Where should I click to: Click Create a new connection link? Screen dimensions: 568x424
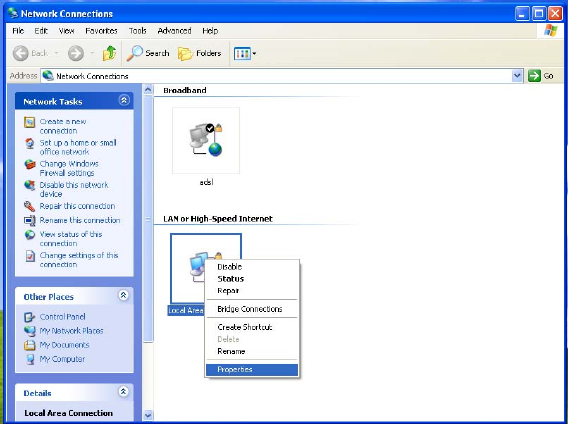click(63, 126)
